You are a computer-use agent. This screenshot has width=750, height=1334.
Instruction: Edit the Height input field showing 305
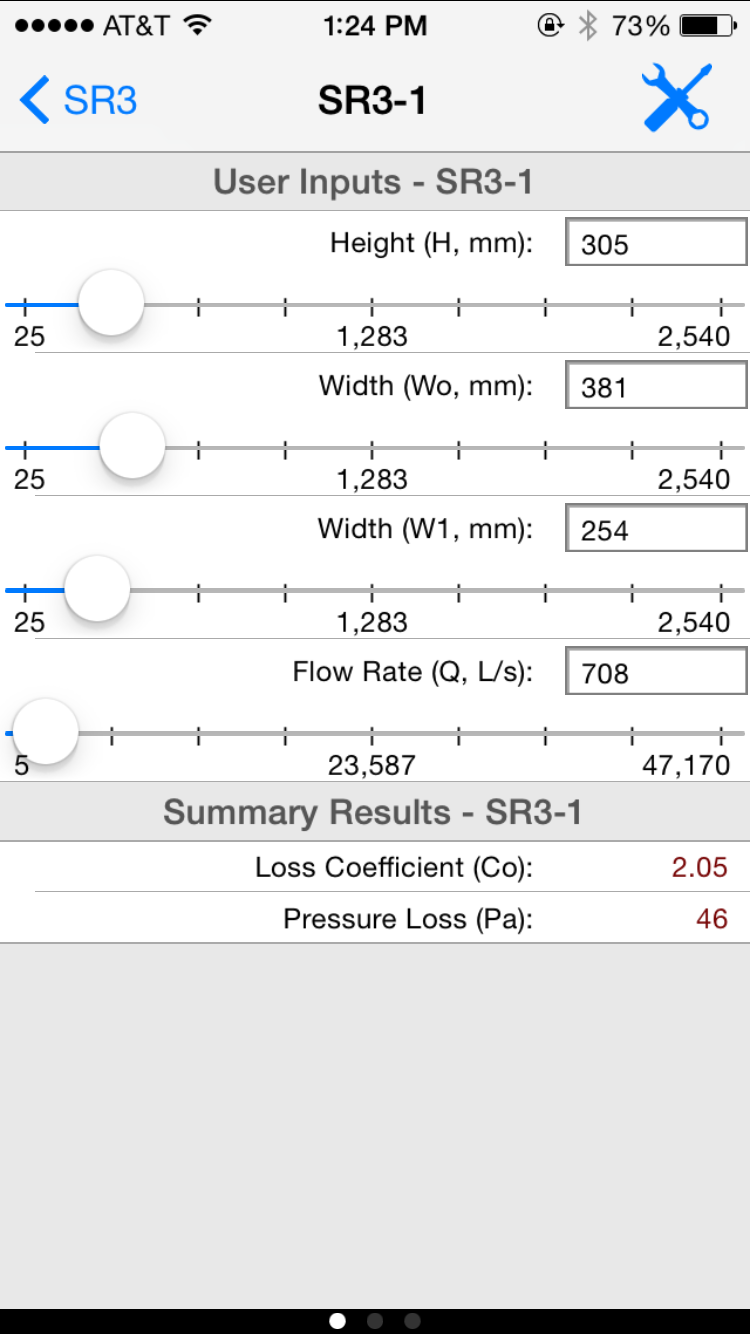click(656, 243)
